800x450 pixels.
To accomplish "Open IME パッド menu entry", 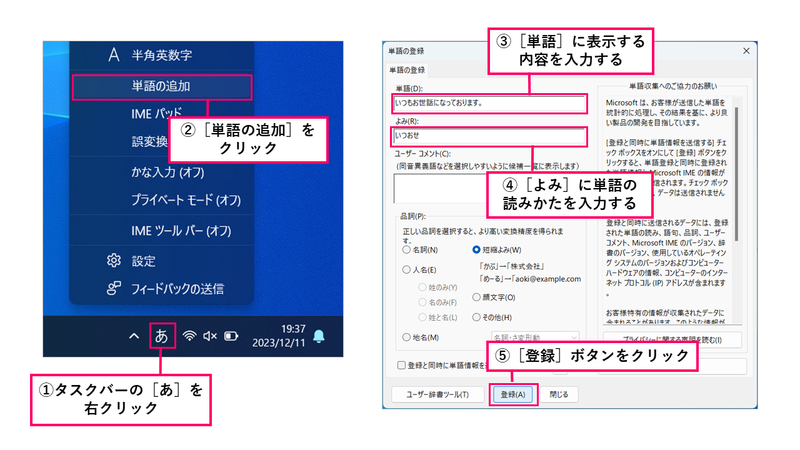I will coord(156,113).
